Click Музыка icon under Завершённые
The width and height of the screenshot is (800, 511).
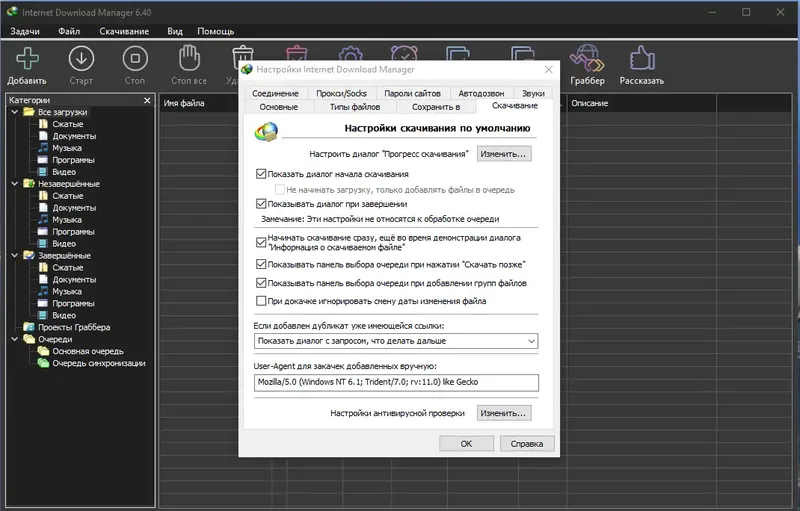click(43, 291)
